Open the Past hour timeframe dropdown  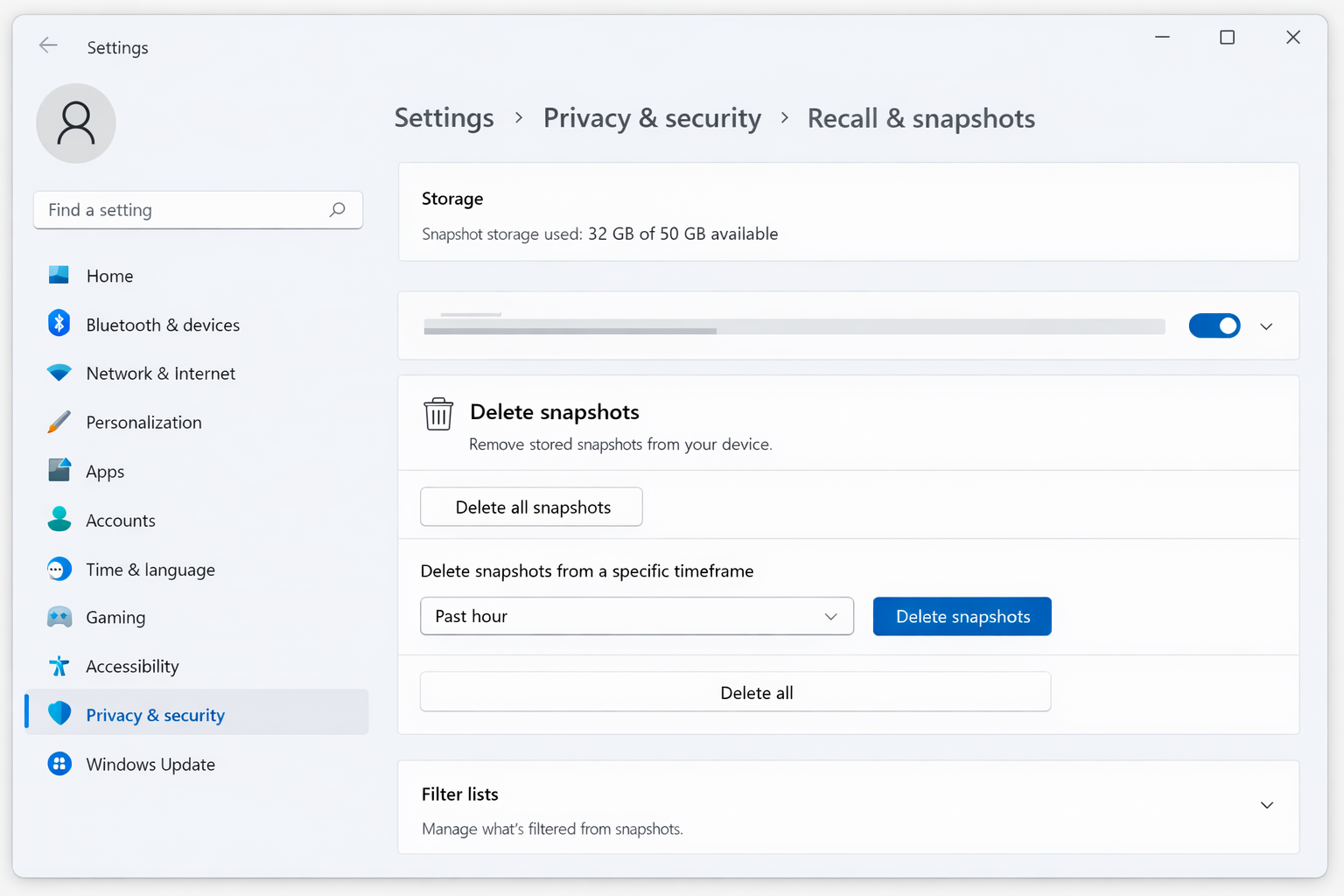coord(637,616)
